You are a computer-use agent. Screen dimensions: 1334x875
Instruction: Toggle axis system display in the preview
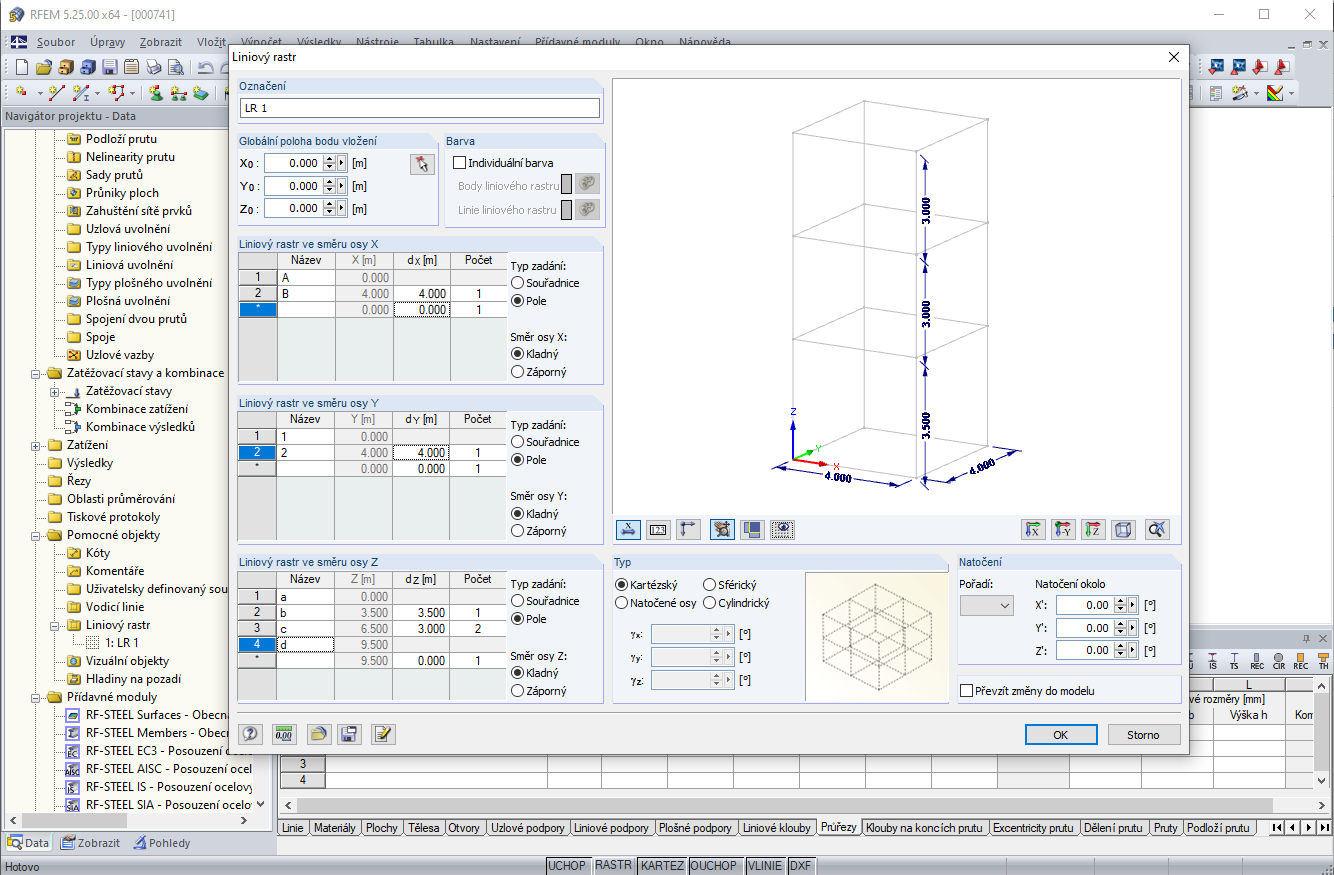point(688,529)
